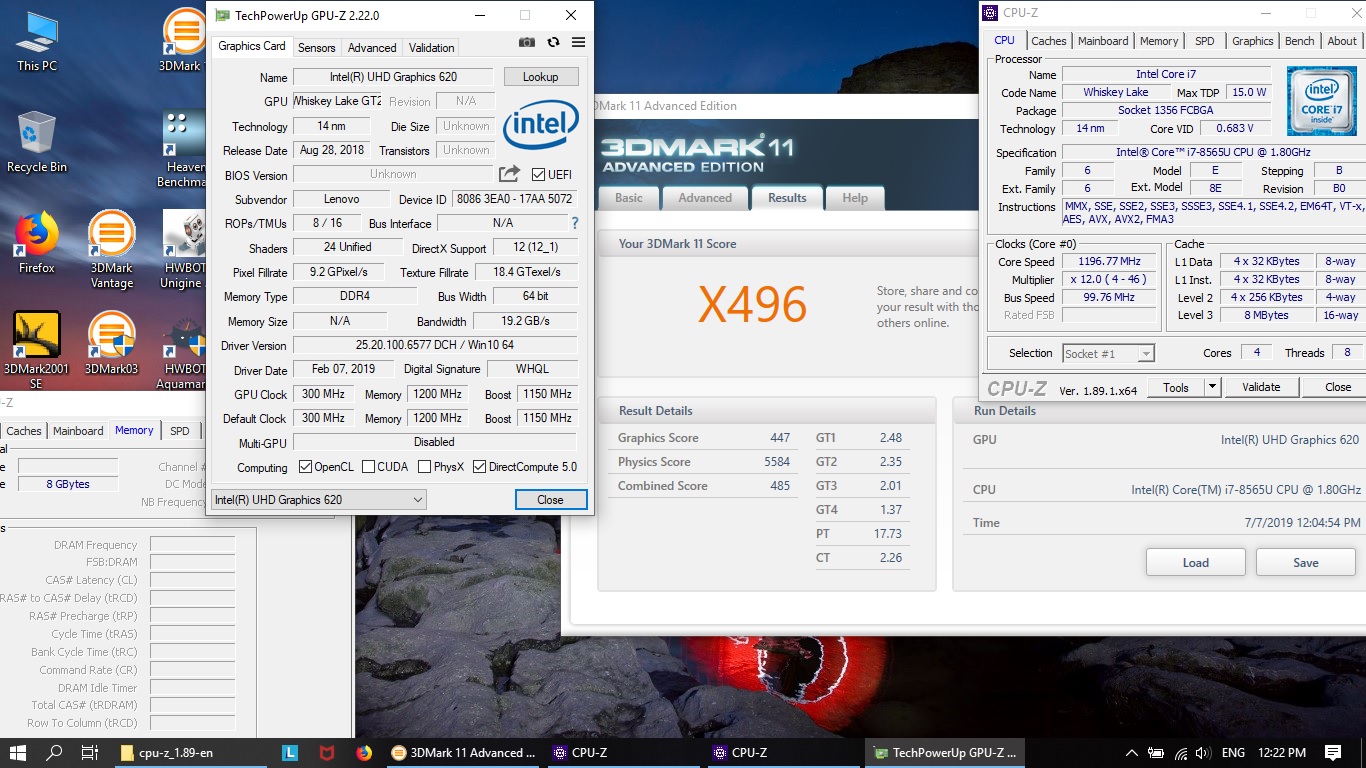Open the 3DMark03 desktop shortcut
The height and width of the screenshot is (768, 1366).
(x=112, y=343)
